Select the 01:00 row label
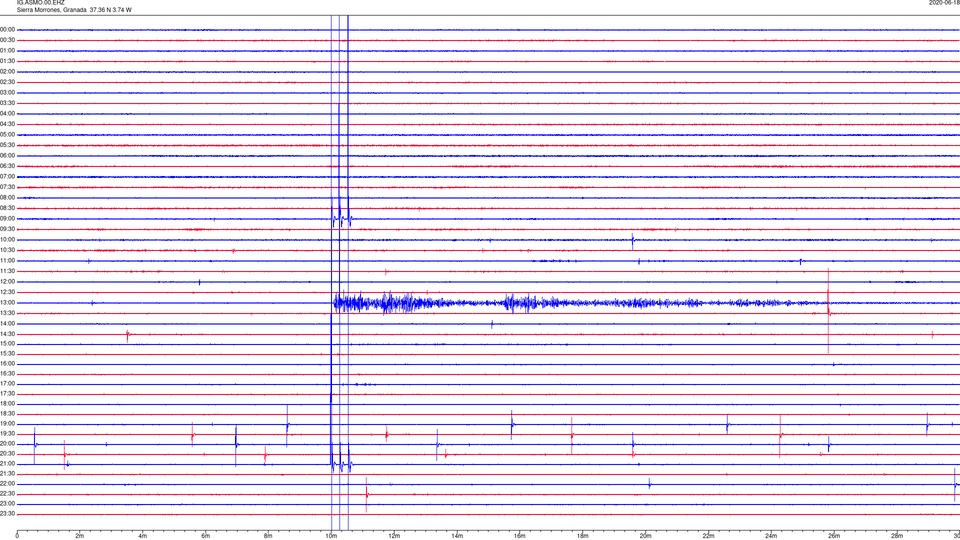The width and height of the screenshot is (960, 540). pos(7,51)
